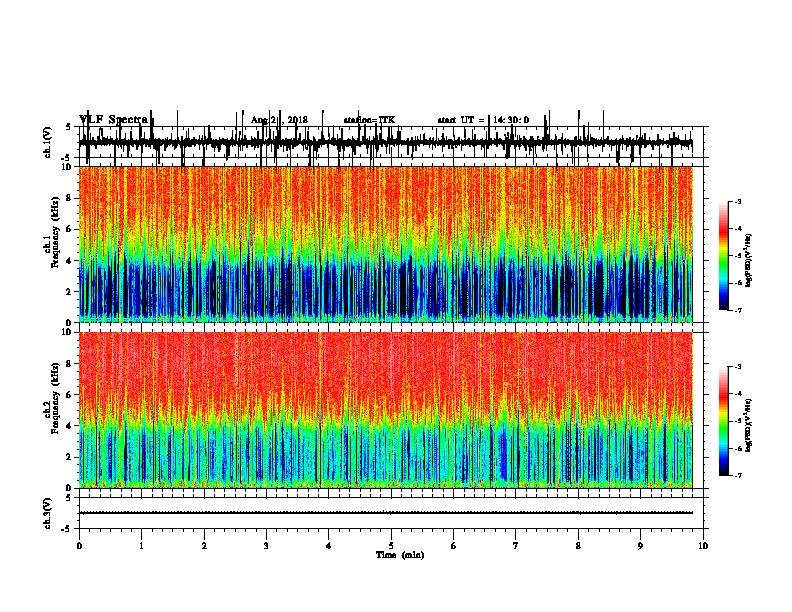Click the -7 label on ch.2 colorbar
The image size is (792, 612).
pos(738,475)
